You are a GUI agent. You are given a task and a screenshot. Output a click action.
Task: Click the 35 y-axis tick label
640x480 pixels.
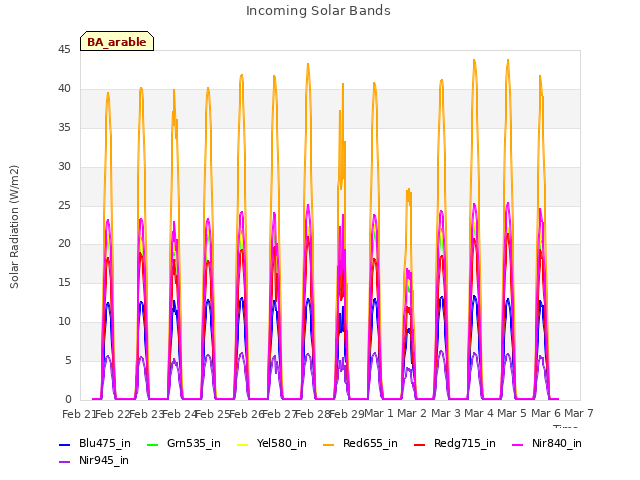(64, 128)
